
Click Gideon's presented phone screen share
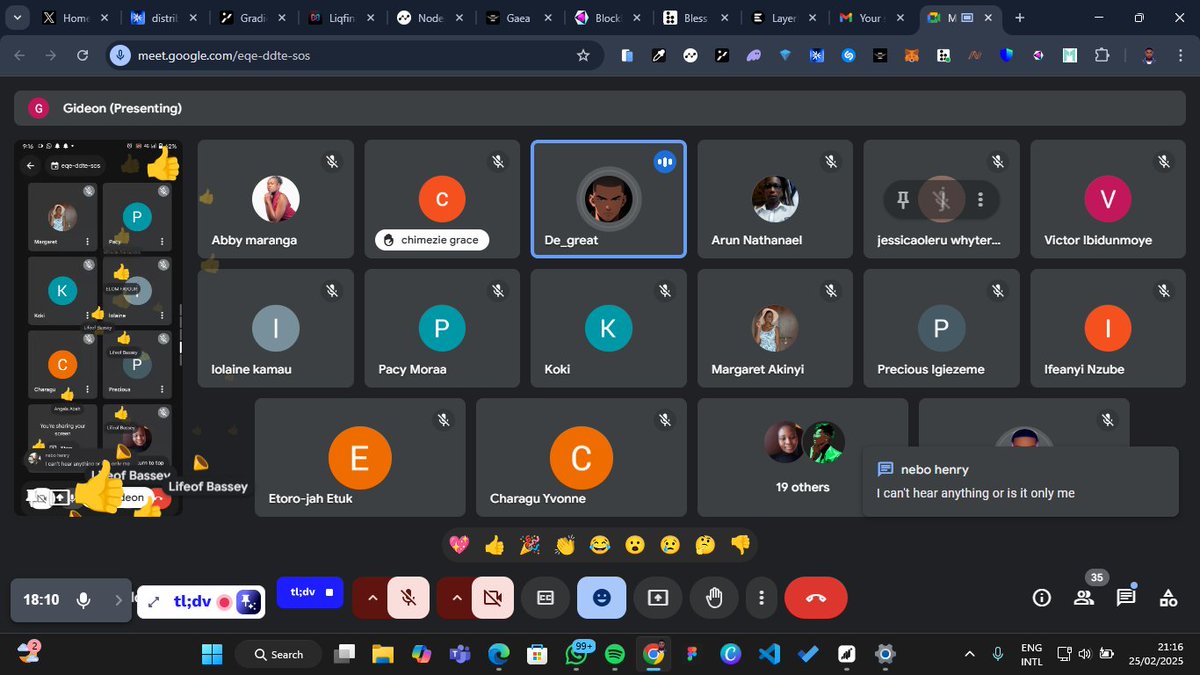coord(98,328)
